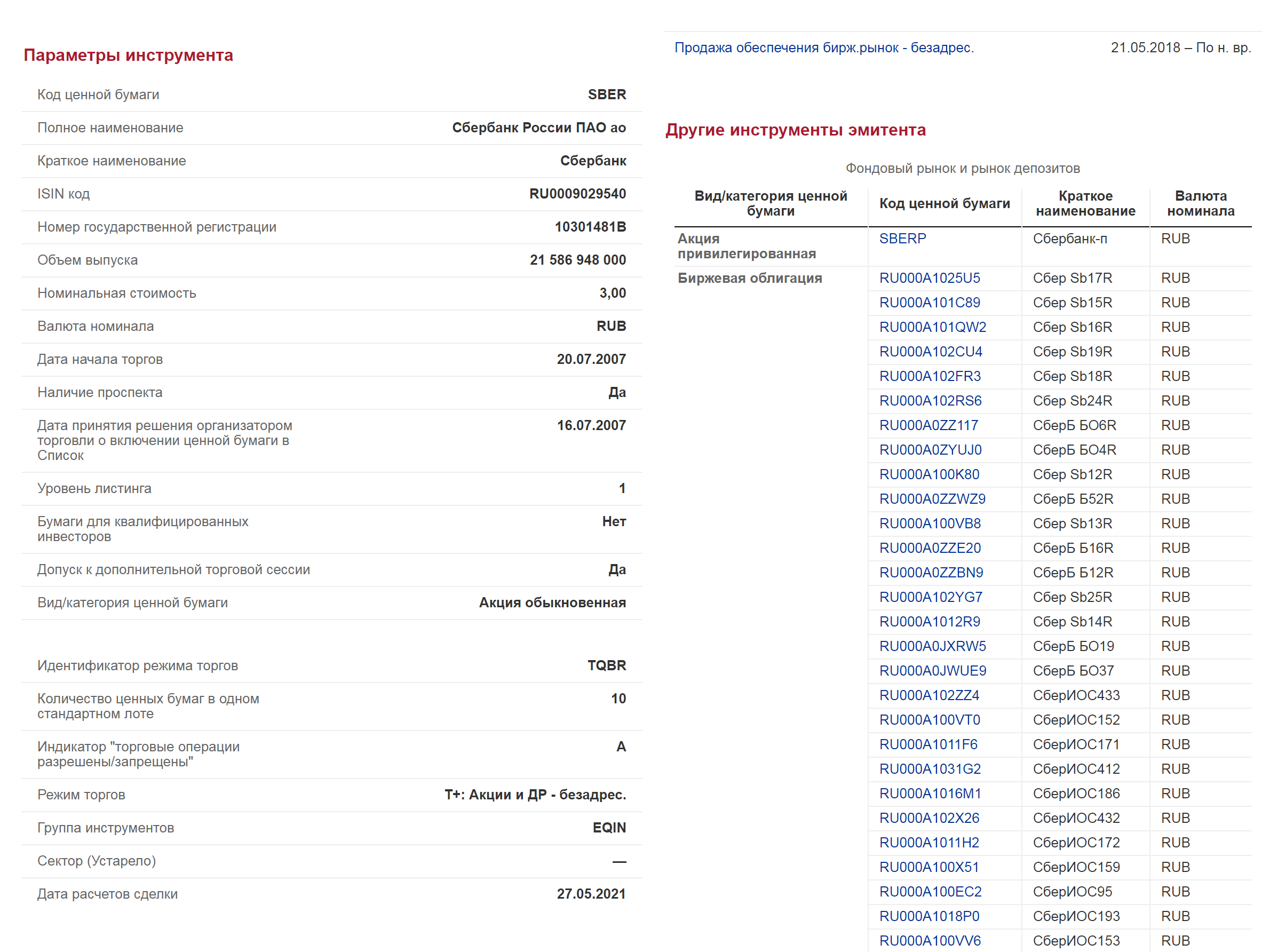The height and width of the screenshot is (952, 1270).
Task: Open the RU000A0ZYUJ0 bond link
Action: 930,450
